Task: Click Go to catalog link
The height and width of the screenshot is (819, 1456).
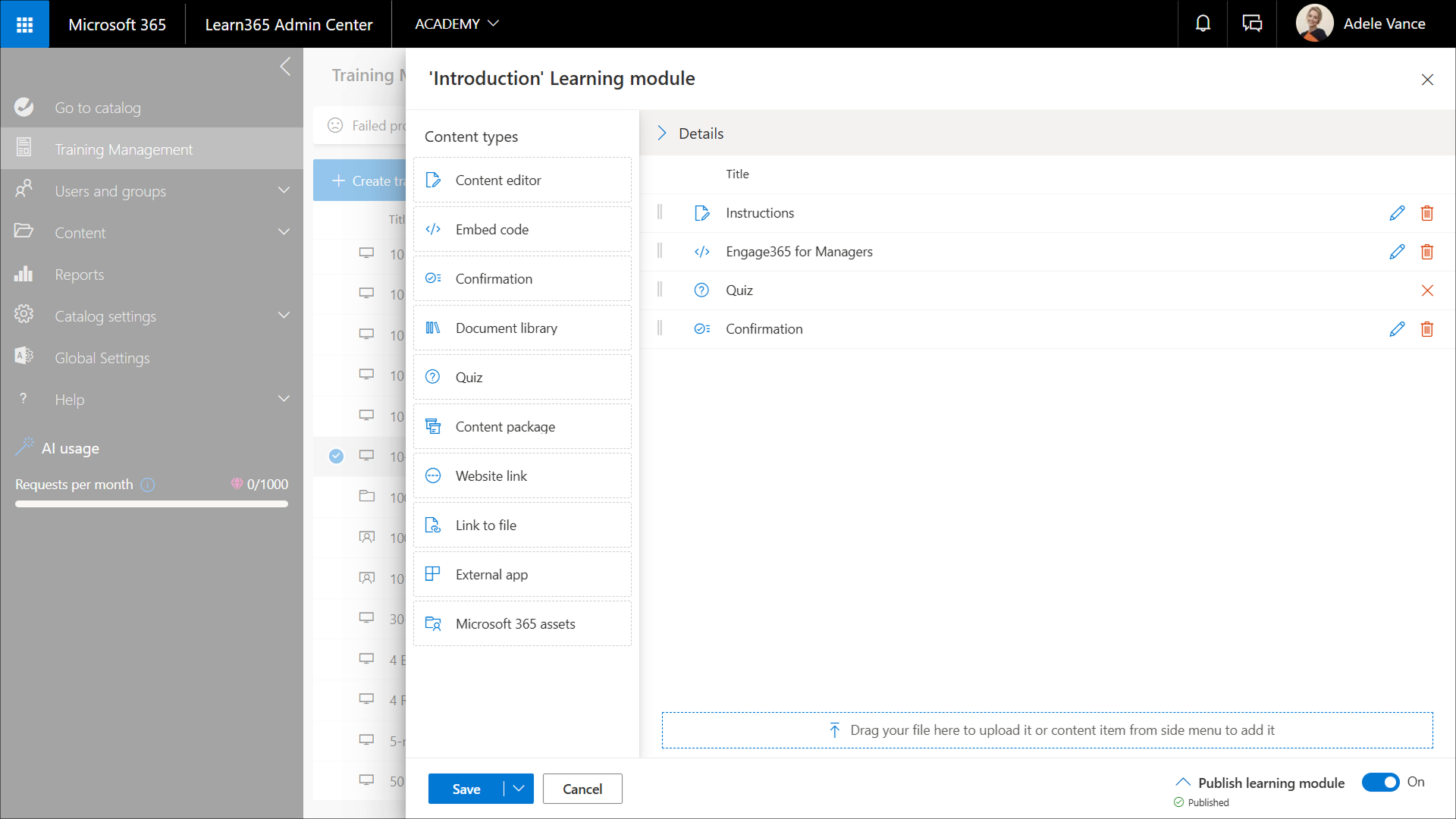Action: click(97, 108)
